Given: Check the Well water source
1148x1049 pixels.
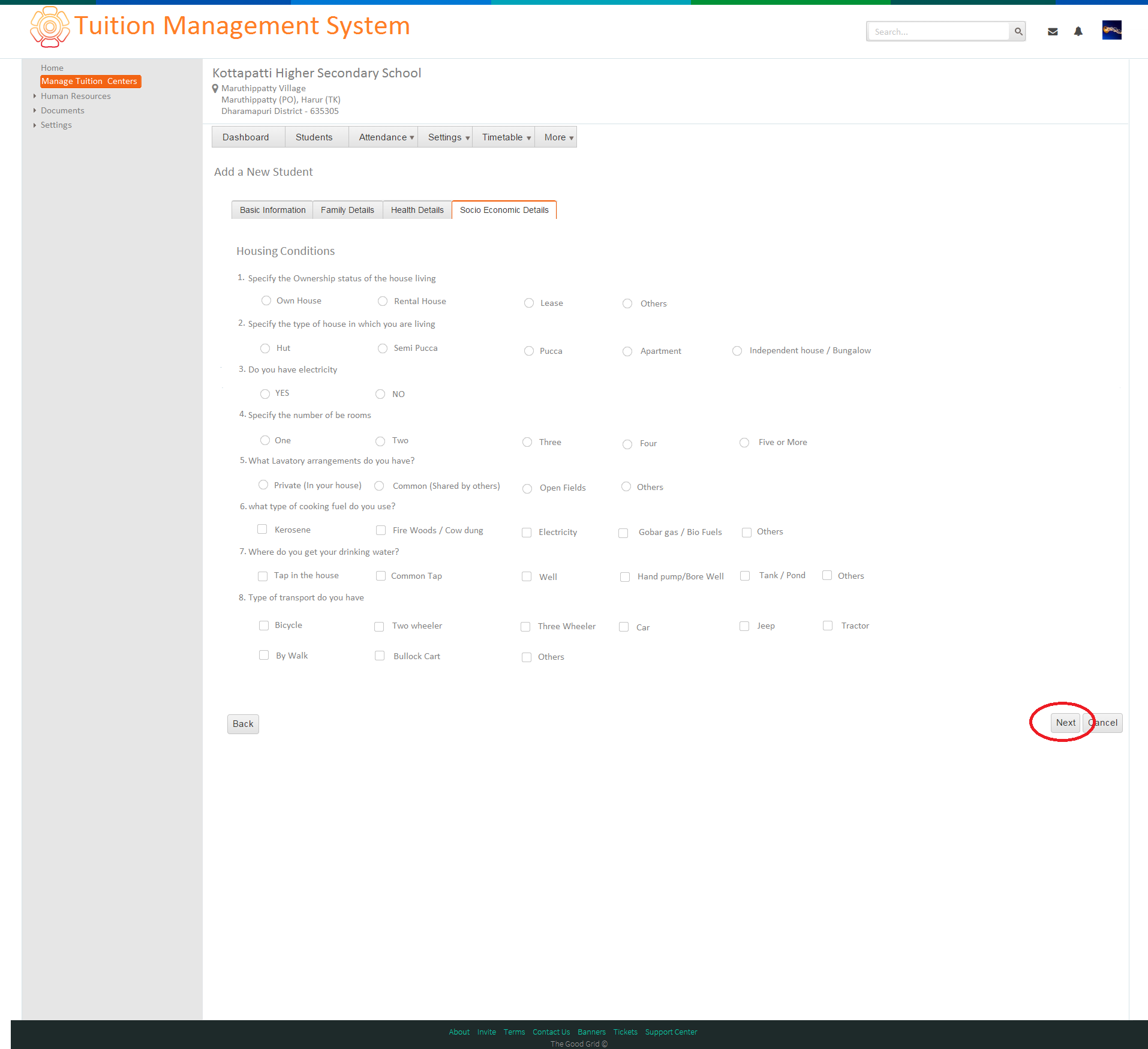Looking at the screenshot, I should pyautogui.click(x=527, y=576).
